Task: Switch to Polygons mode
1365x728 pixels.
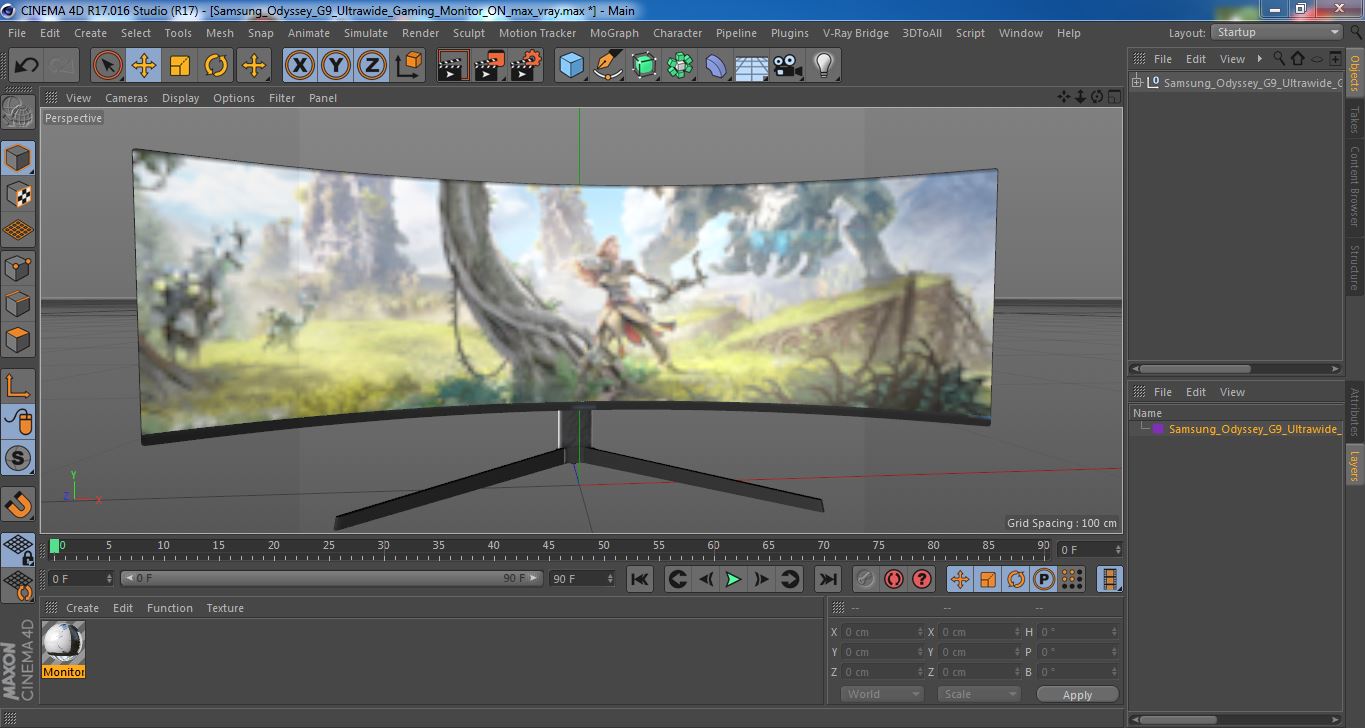Action: tap(18, 339)
